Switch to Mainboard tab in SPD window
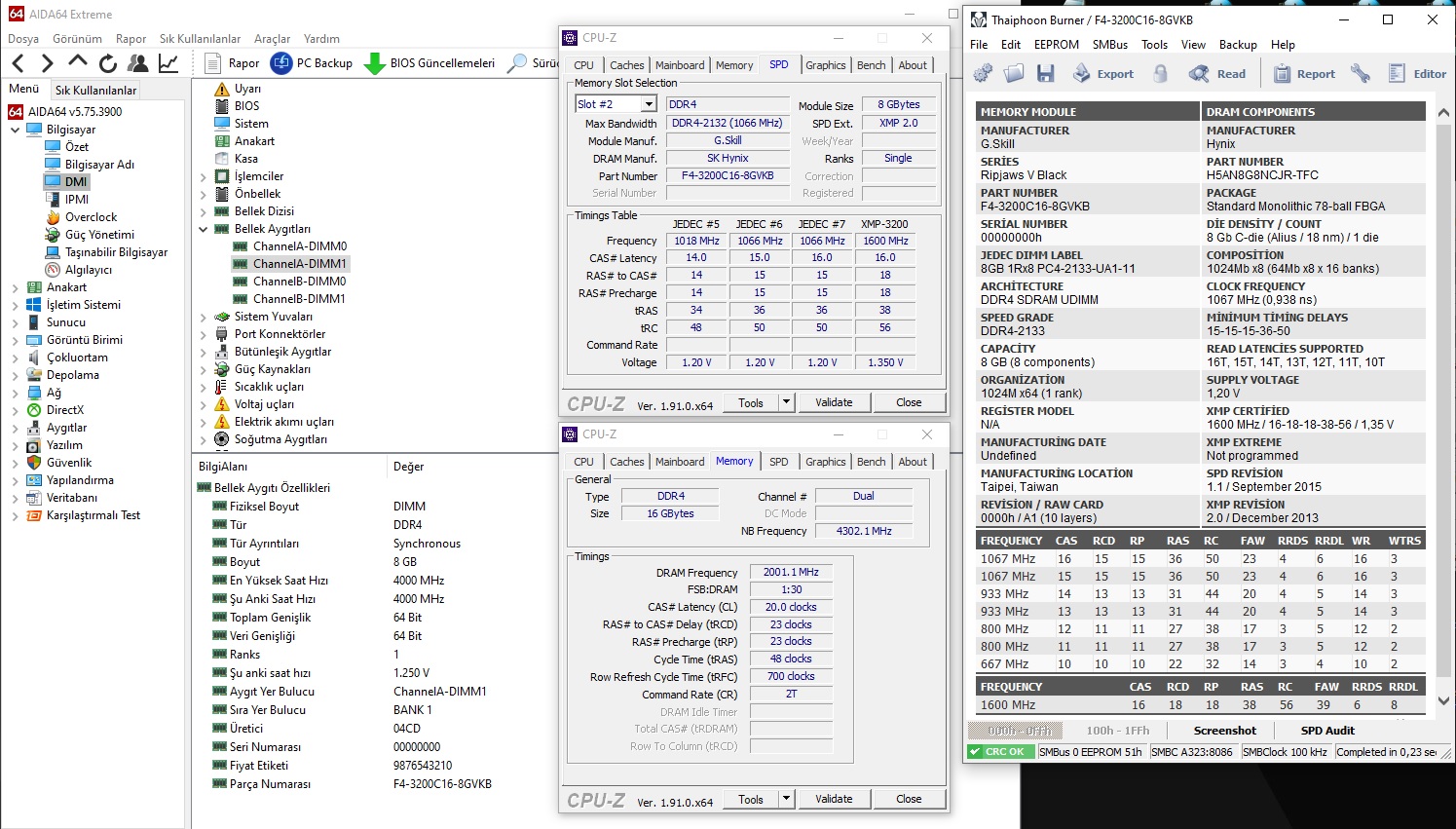The image size is (1456, 829). pyautogui.click(x=680, y=65)
